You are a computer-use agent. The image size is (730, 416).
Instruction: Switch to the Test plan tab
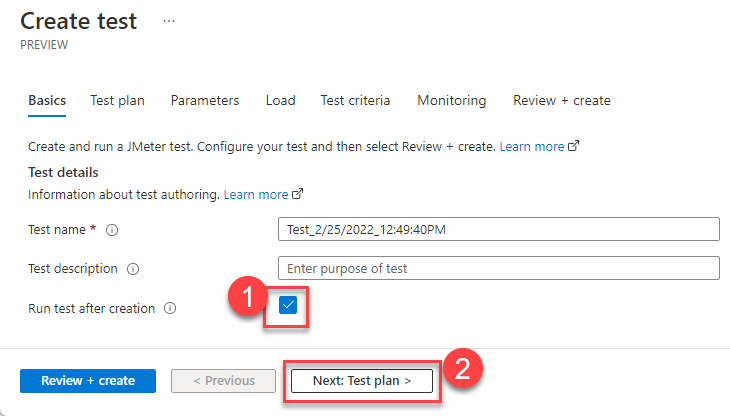(x=117, y=101)
